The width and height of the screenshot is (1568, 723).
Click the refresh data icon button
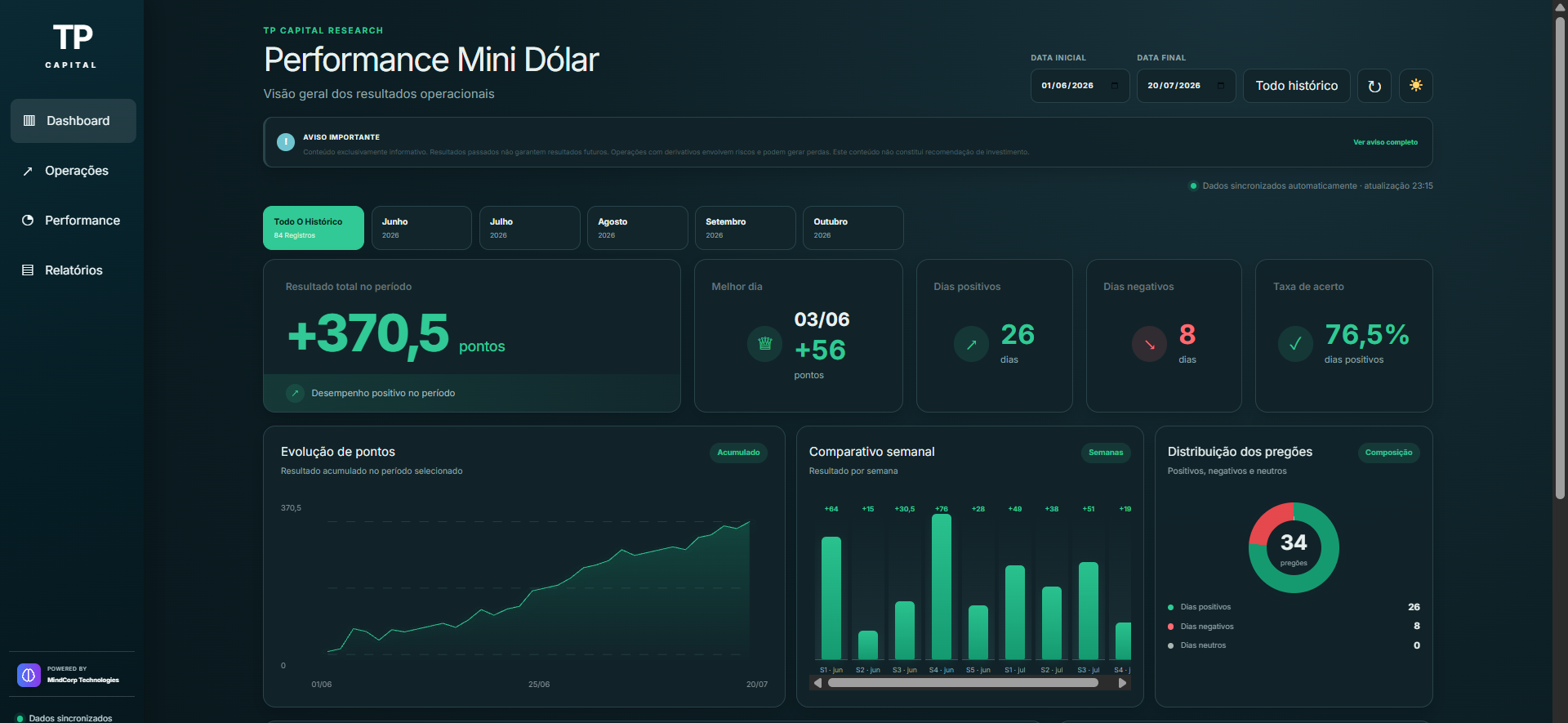[x=1374, y=86]
